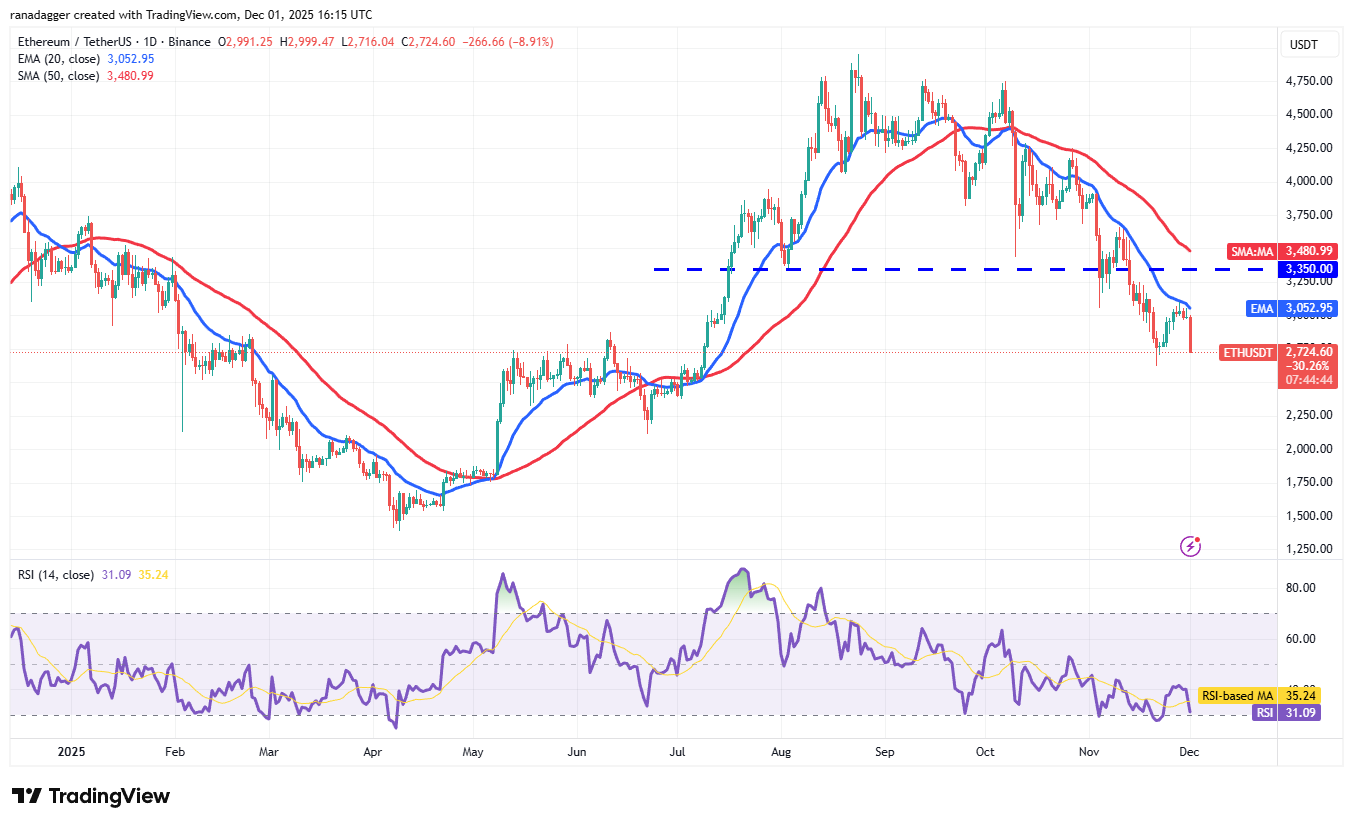Image resolution: width=1353 pixels, height=826 pixels.
Task: Select the Ethereum / TetherUS symbol name
Action: (78, 42)
